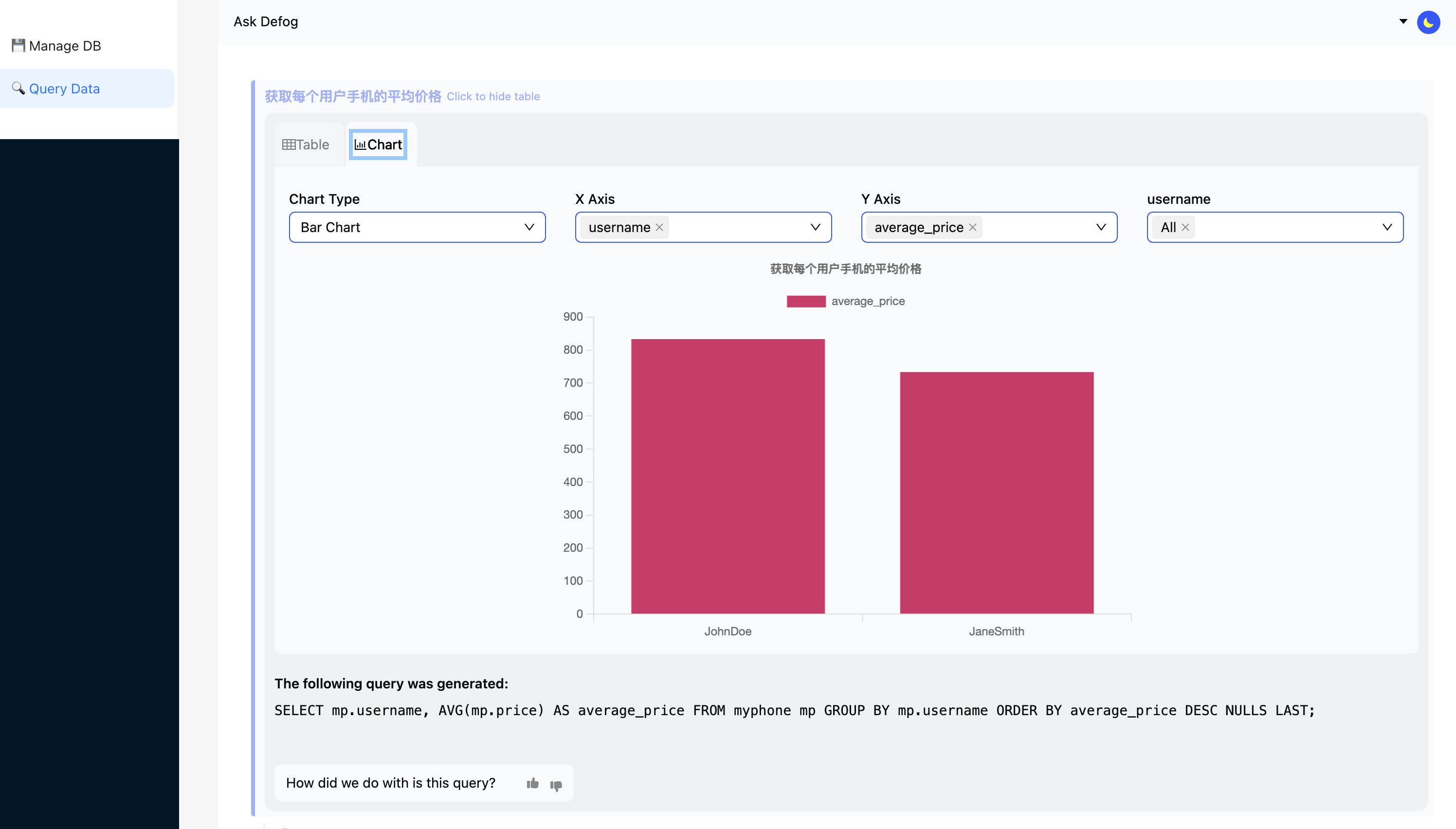Click the X Axis field label

[595, 198]
